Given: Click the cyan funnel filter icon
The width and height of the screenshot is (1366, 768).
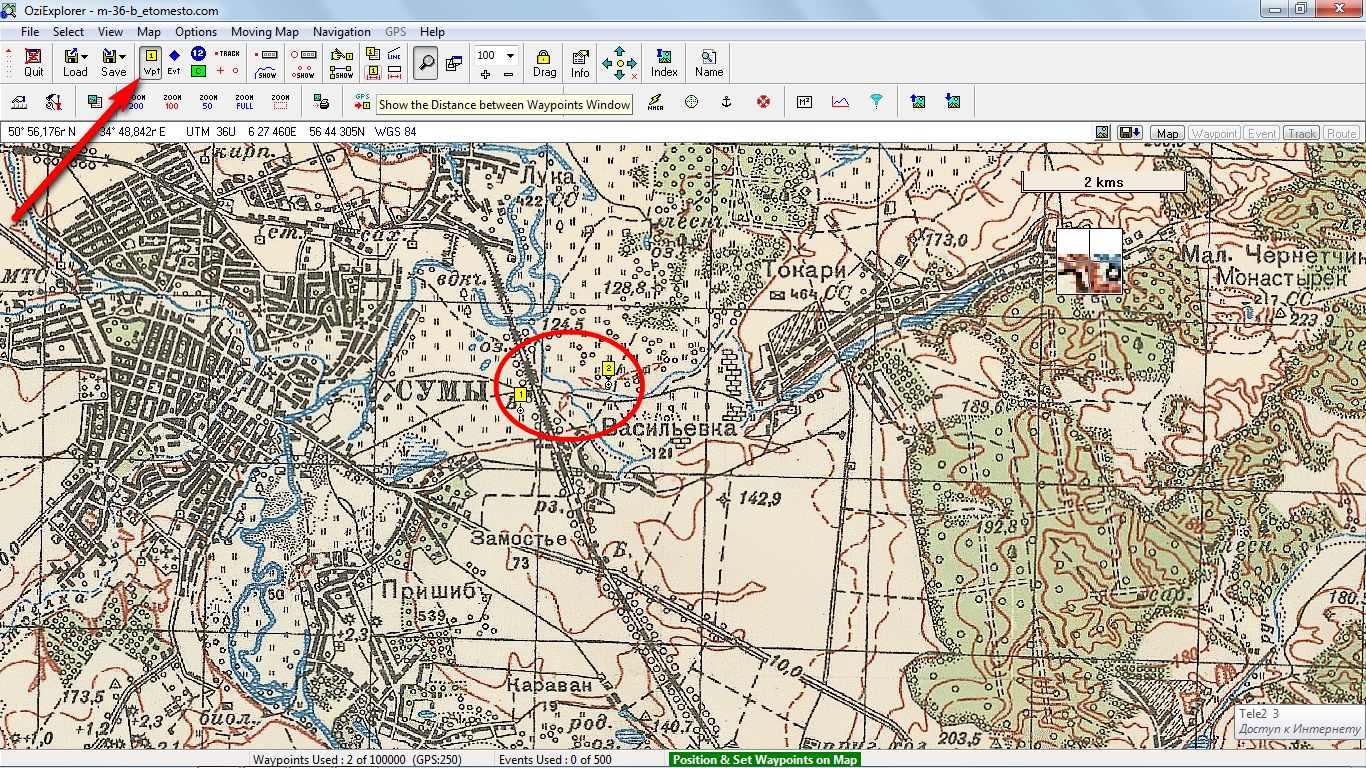Looking at the screenshot, I should pos(877,101).
